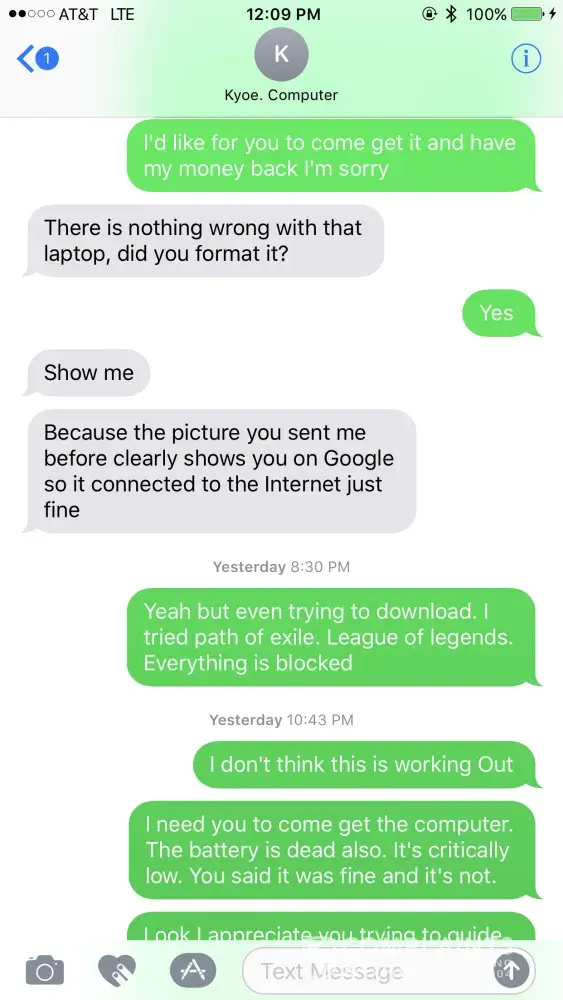Tap the "Show me" message bubble

point(89,373)
